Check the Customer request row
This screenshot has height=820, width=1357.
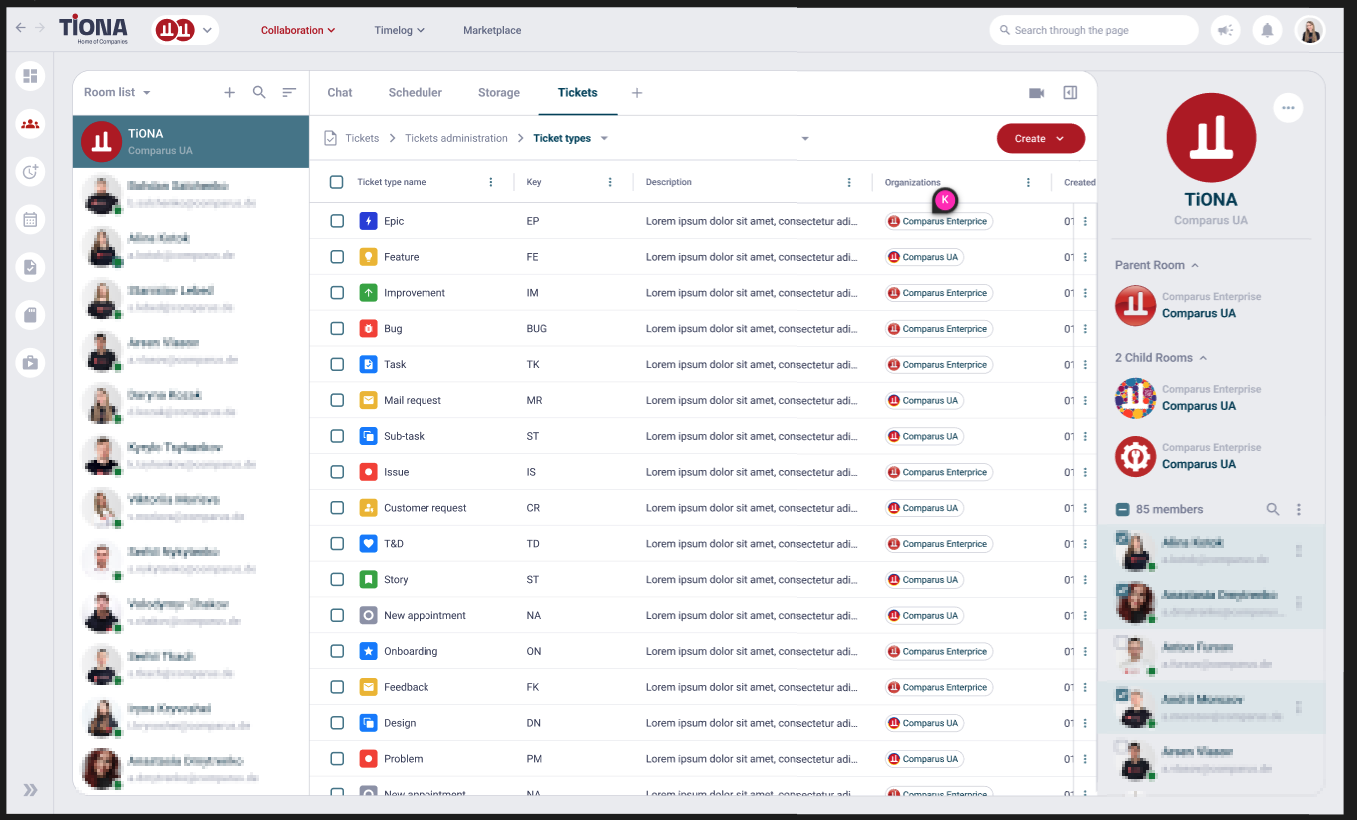(x=337, y=508)
